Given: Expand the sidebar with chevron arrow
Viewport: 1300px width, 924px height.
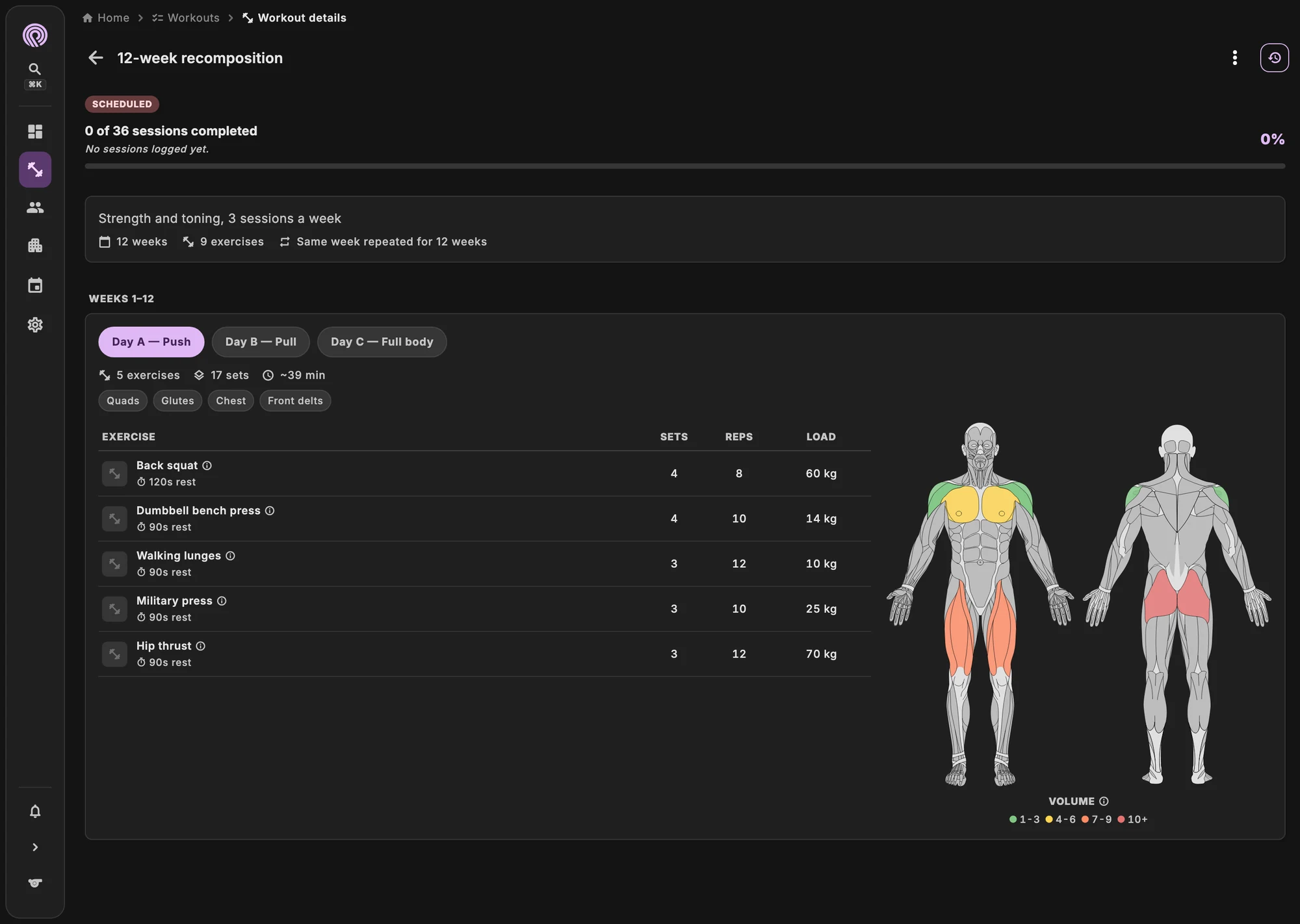Looking at the screenshot, I should [x=35, y=847].
